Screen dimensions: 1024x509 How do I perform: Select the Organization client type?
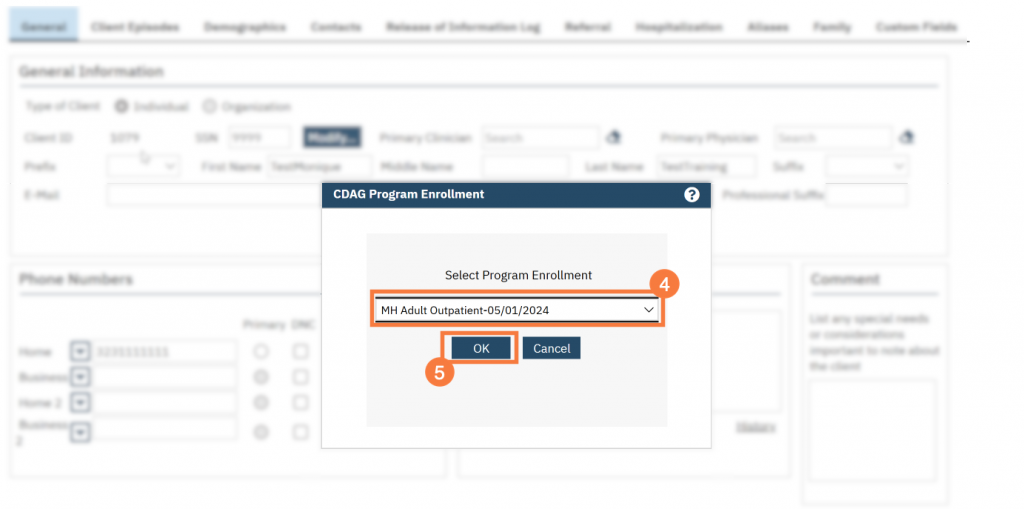209,106
